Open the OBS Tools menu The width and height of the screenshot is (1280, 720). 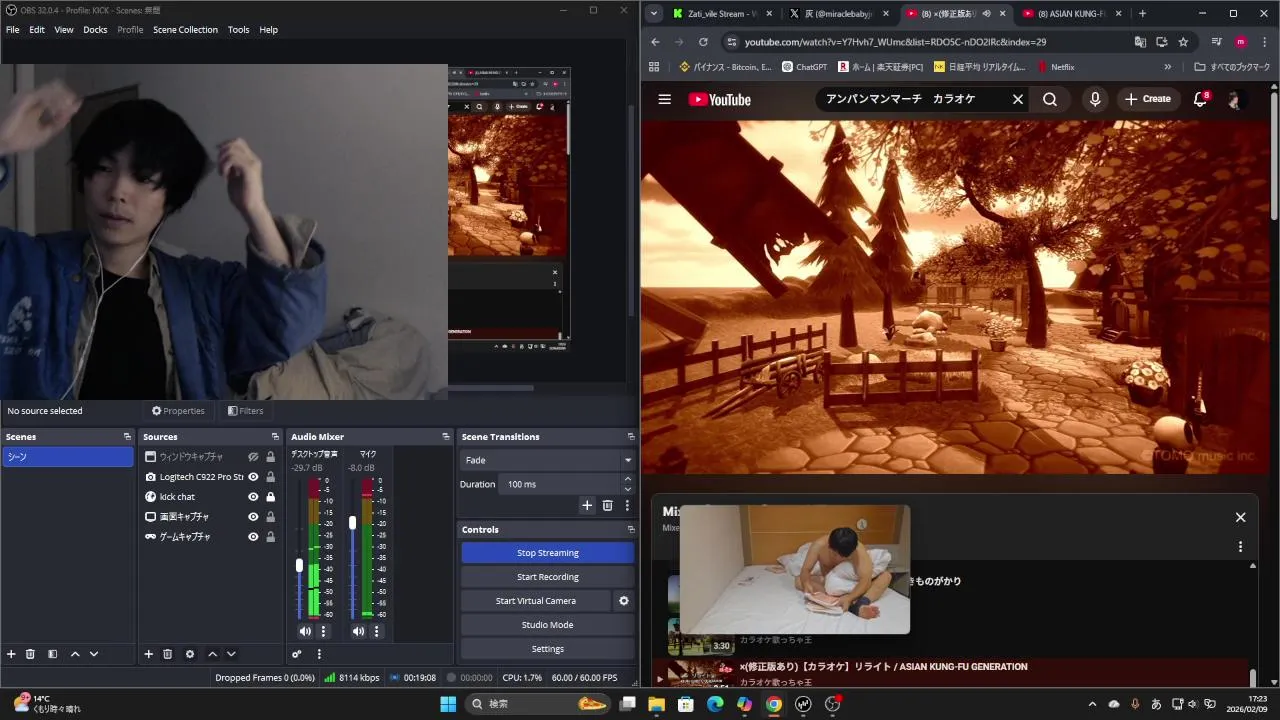(x=238, y=30)
